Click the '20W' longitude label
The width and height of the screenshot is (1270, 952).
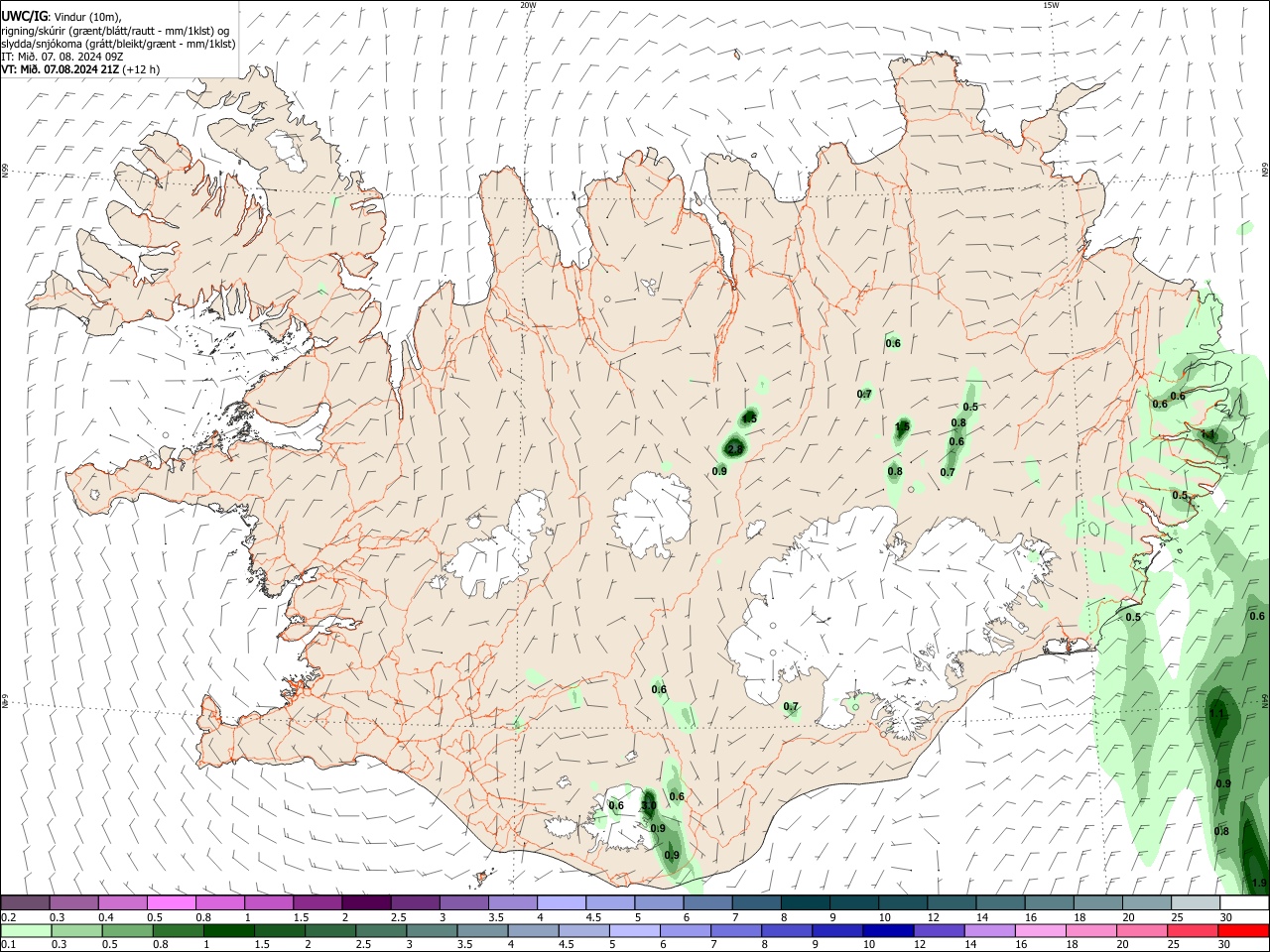coord(528,5)
